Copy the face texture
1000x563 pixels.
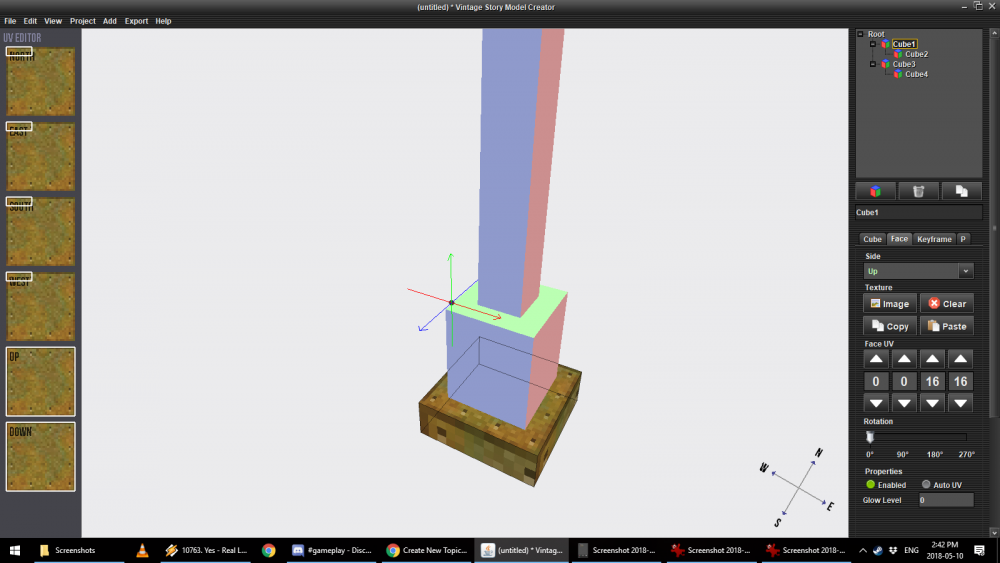pos(889,326)
